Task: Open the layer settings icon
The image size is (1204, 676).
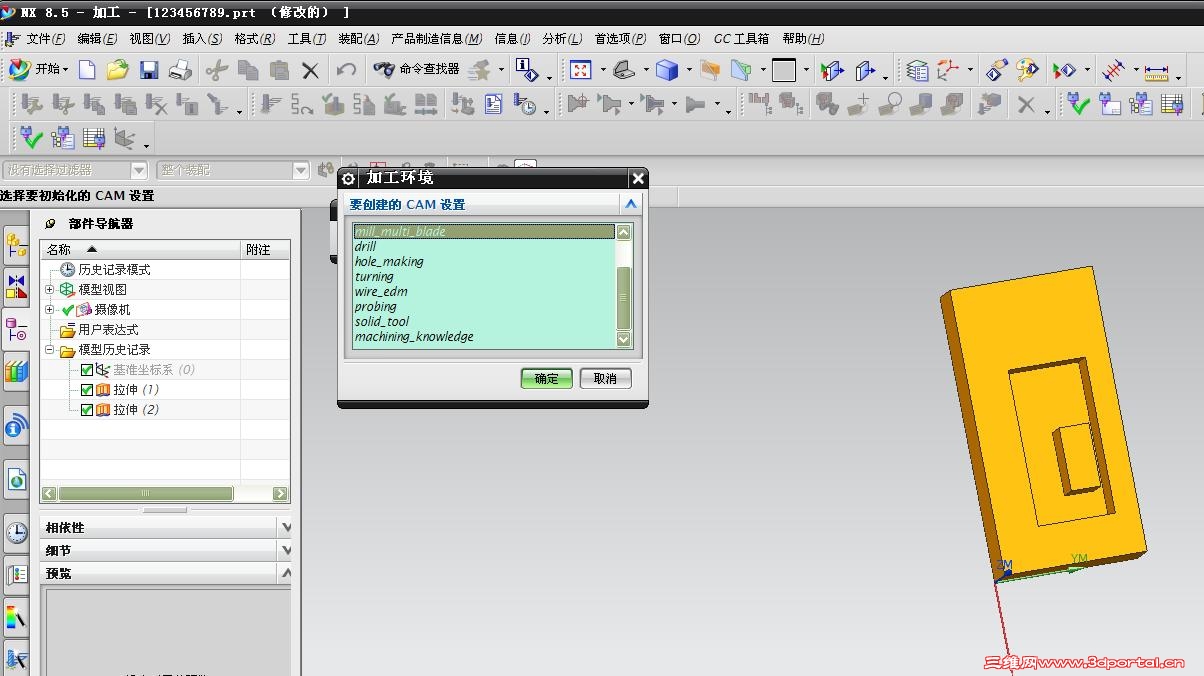Action: click(917, 70)
